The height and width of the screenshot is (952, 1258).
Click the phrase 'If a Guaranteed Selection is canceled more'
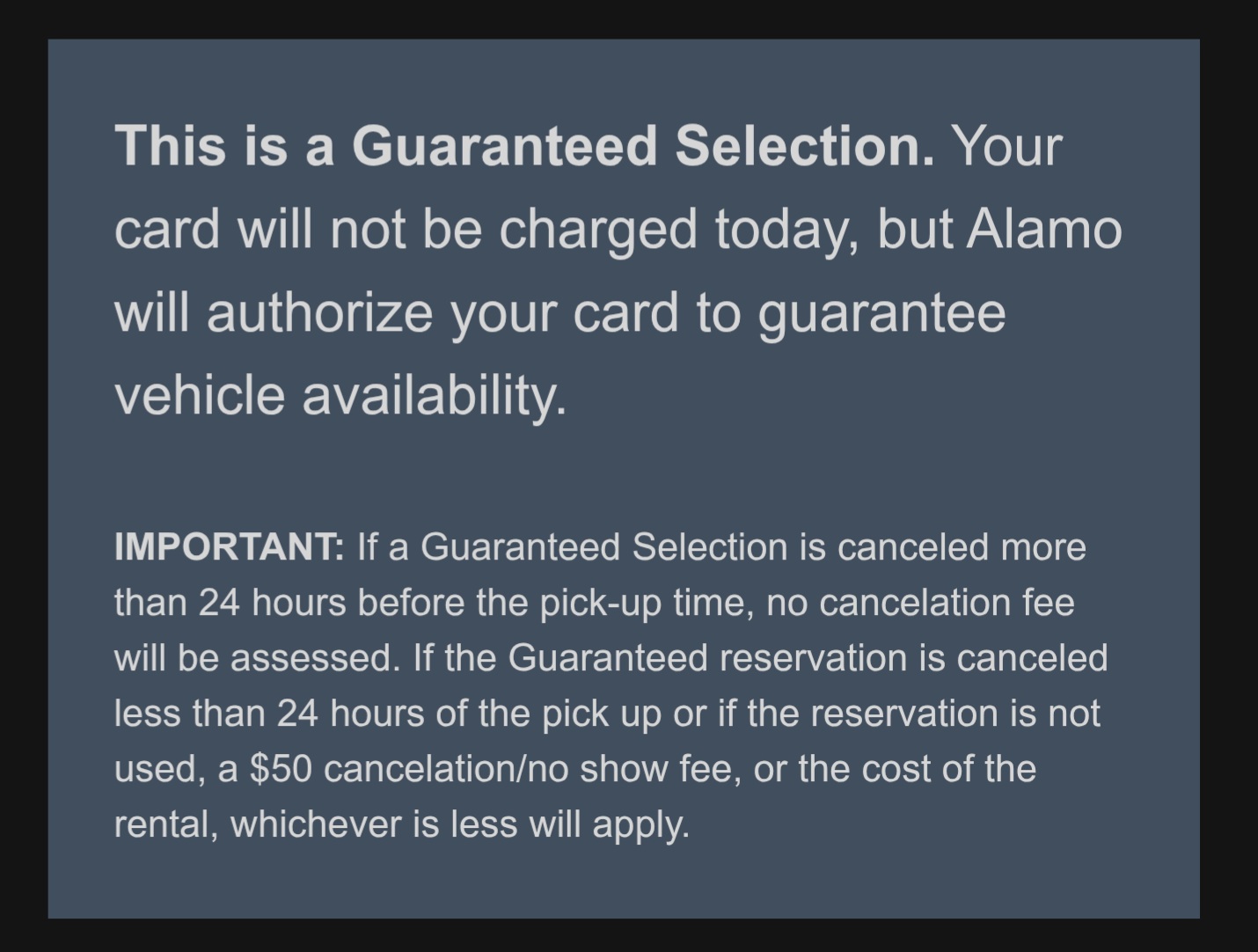pyautogui.click(x=721, y=547)
